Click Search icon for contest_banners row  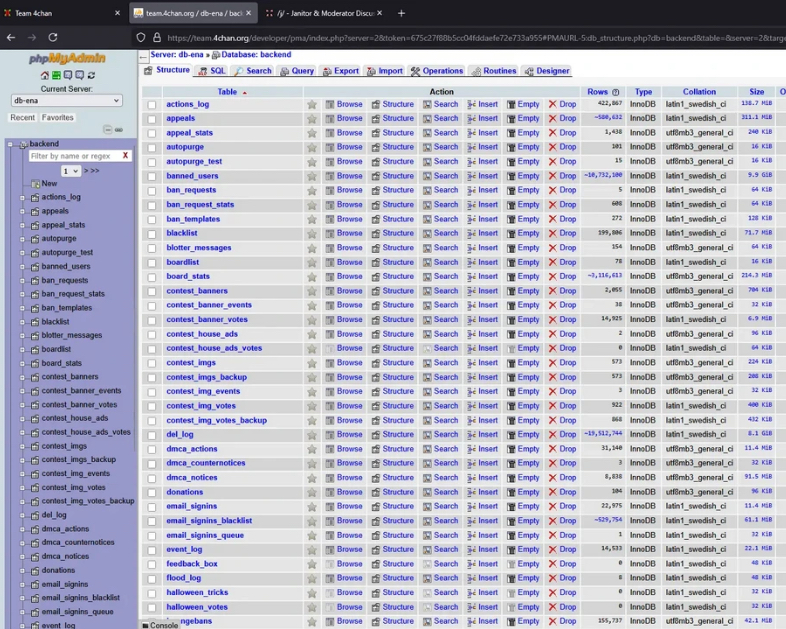pyautogui.click(x=427, y=291)
